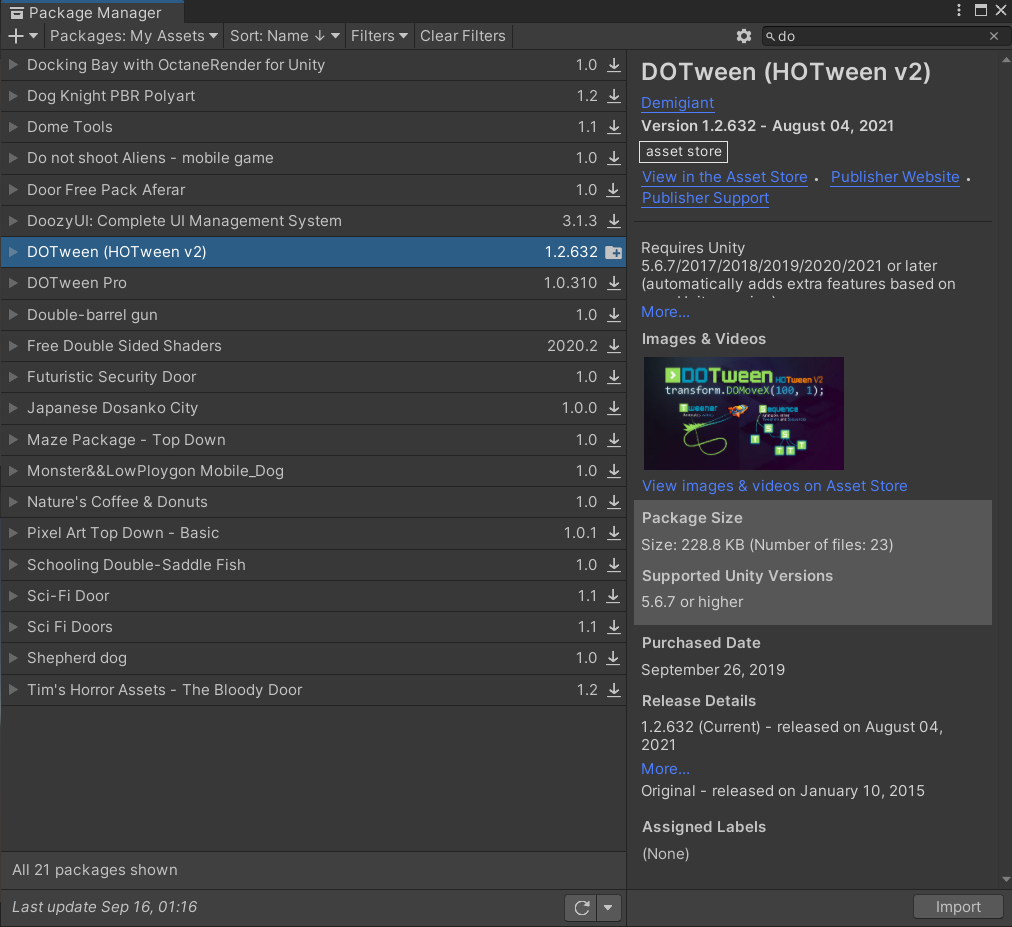This screenshot has width=1012, height=927.
Task: Expand Shepherd dog row arrow
Action: (x=13, y=658)
